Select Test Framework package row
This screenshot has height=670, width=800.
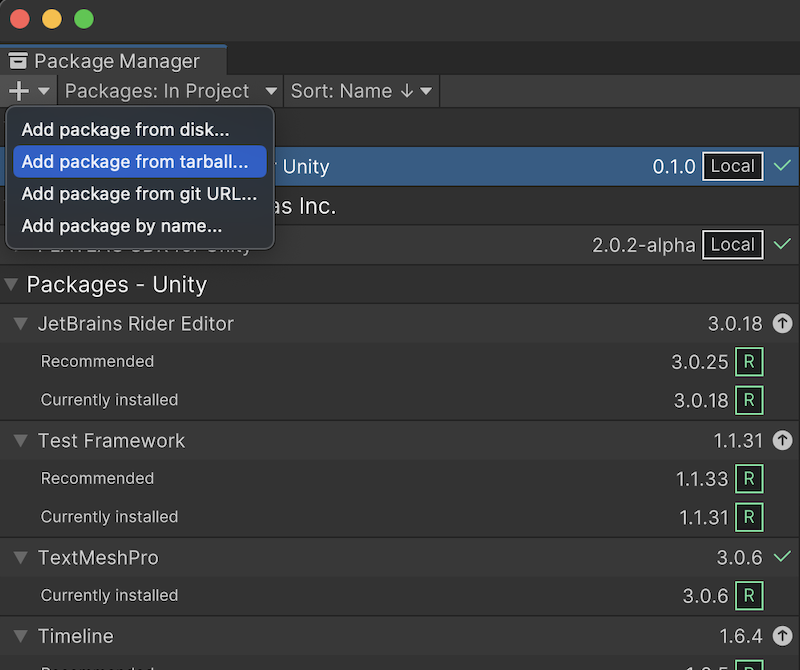click(x=400, y=440)
